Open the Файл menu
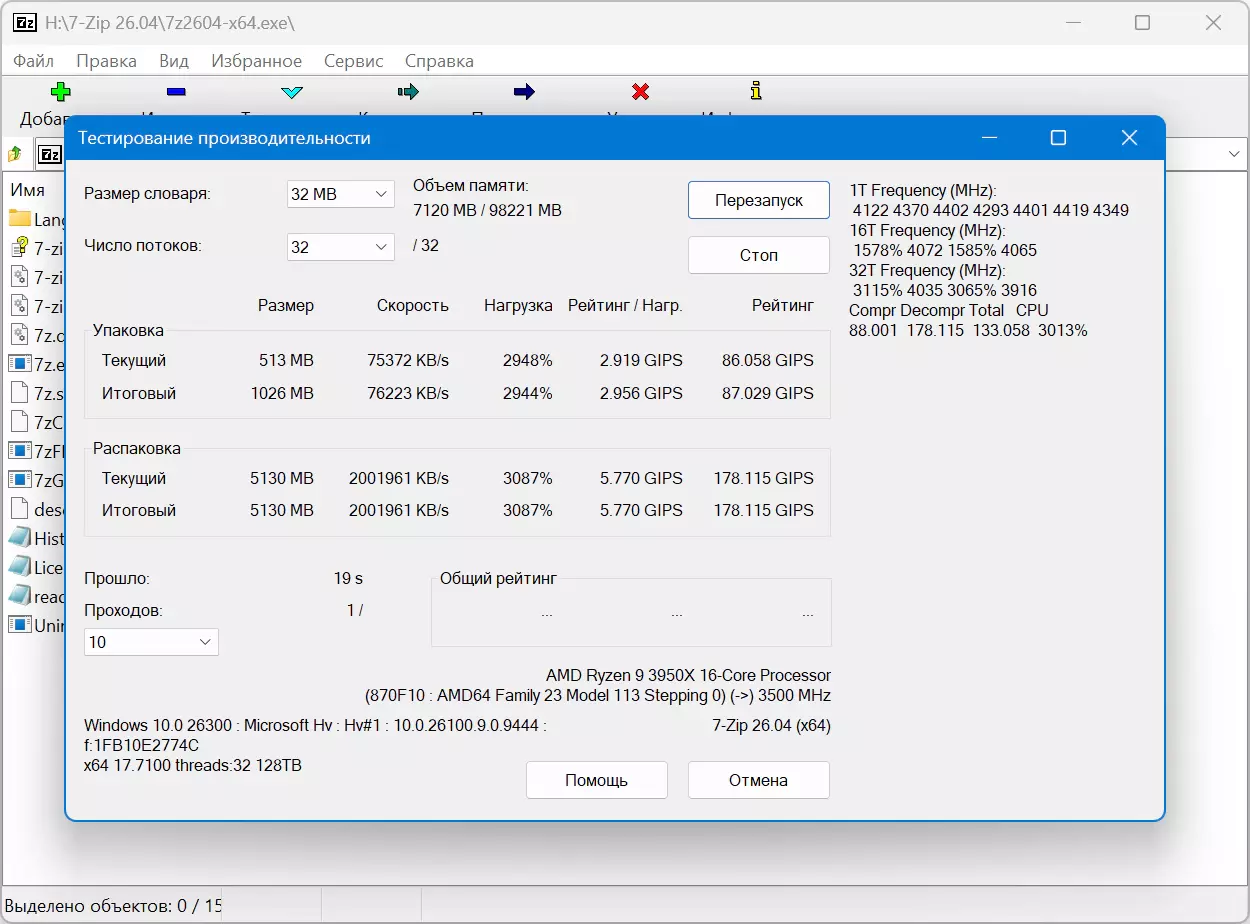This screenshot has height=924, width=1250. click(33, 61)
